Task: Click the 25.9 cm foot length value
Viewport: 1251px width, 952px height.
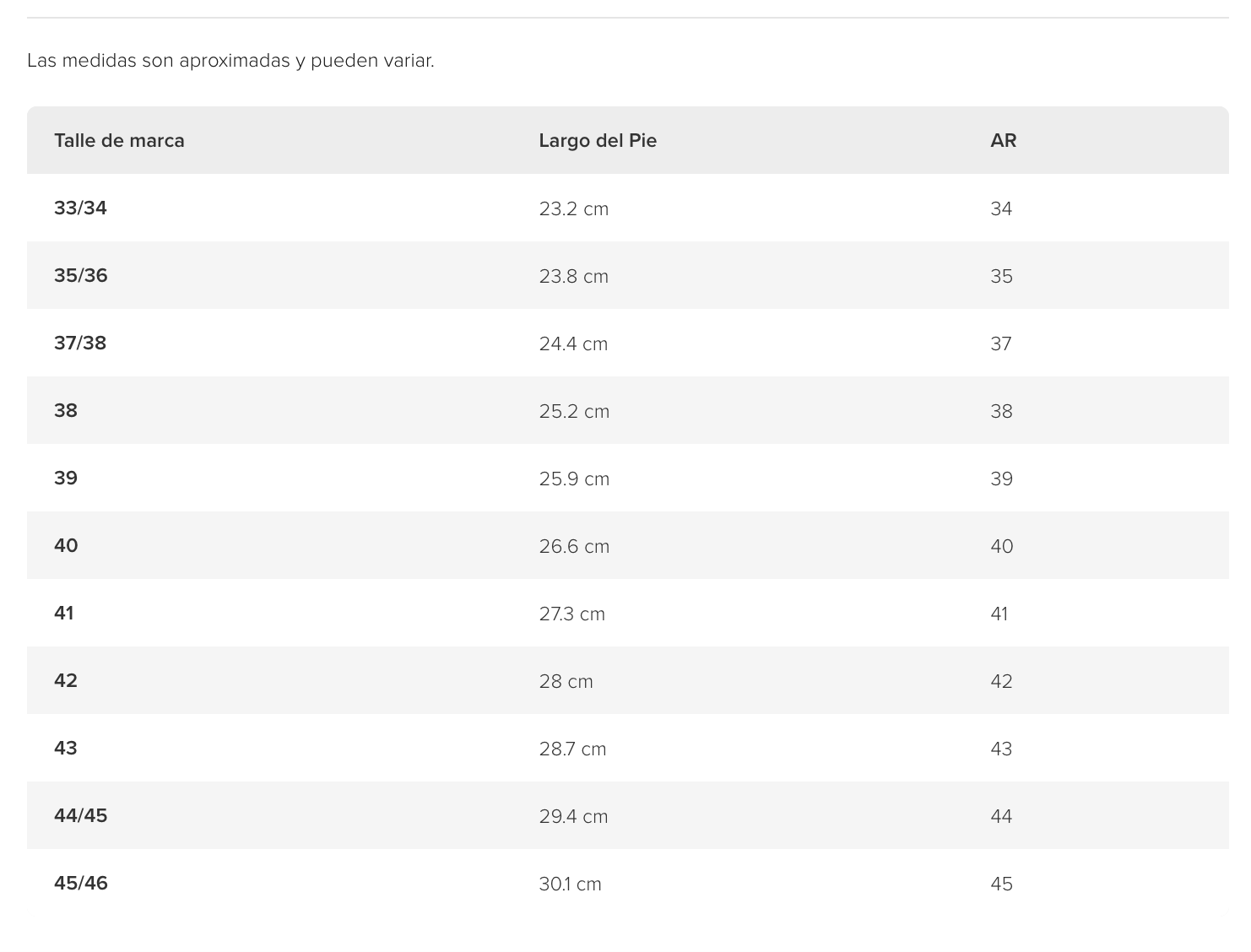Action: pyautogui.click(x=574, y=479)
